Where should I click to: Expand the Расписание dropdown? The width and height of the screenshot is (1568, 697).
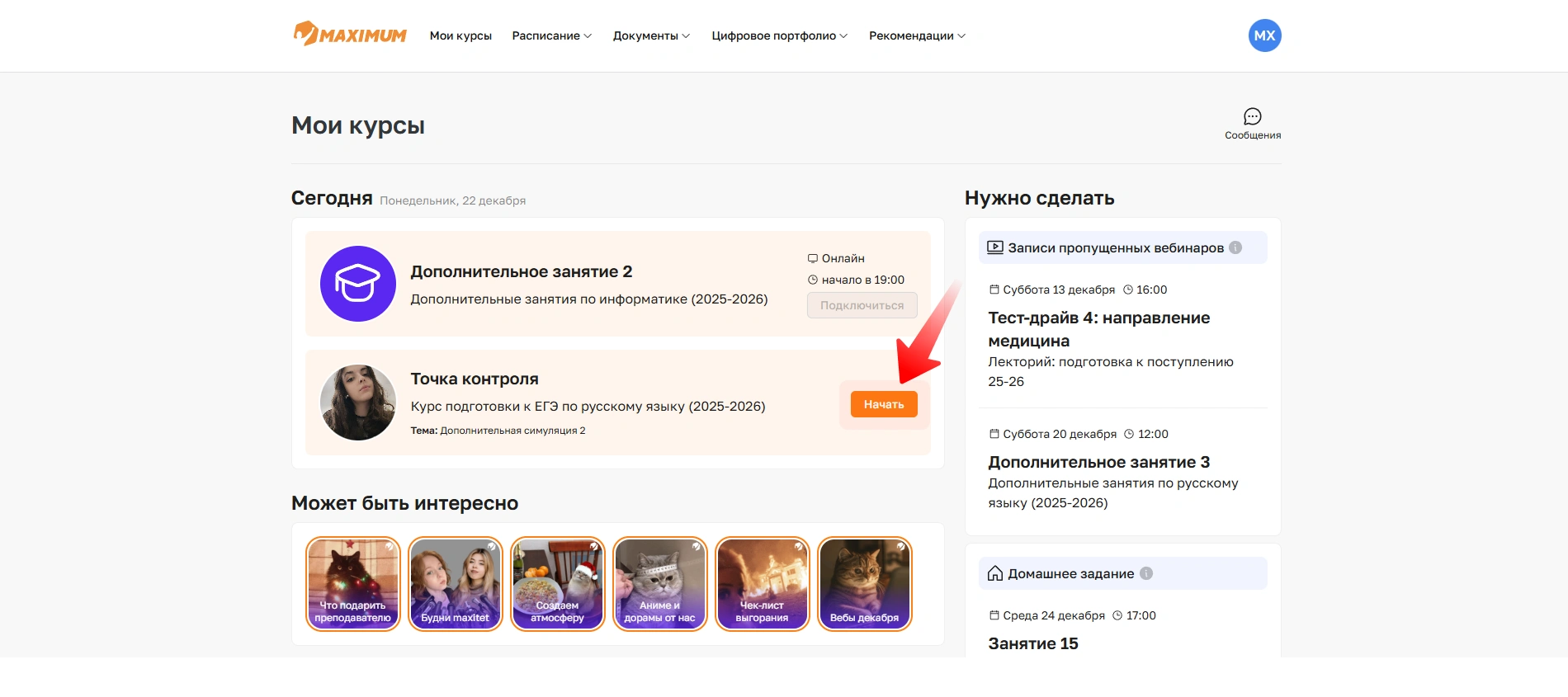[551, 35]
